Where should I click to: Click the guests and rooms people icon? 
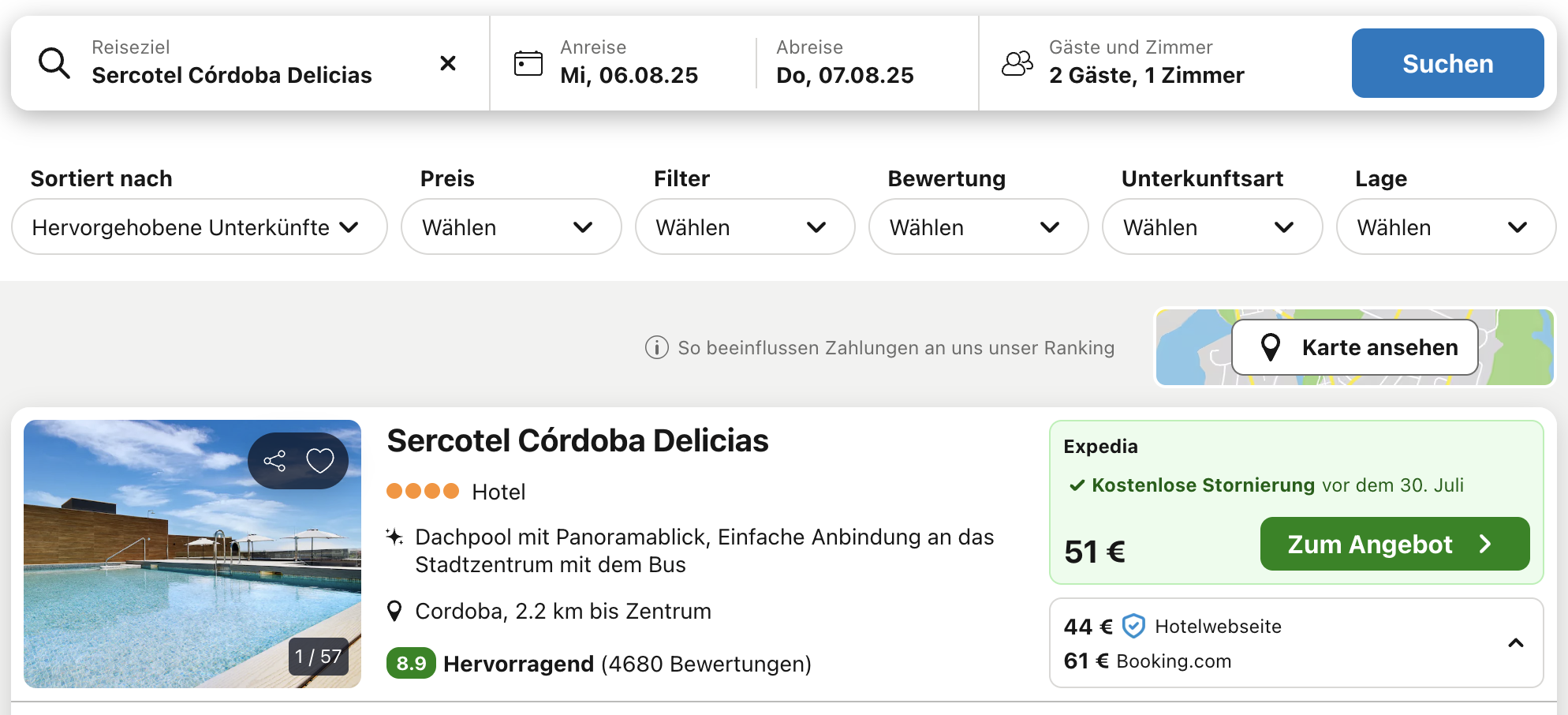1017,63
